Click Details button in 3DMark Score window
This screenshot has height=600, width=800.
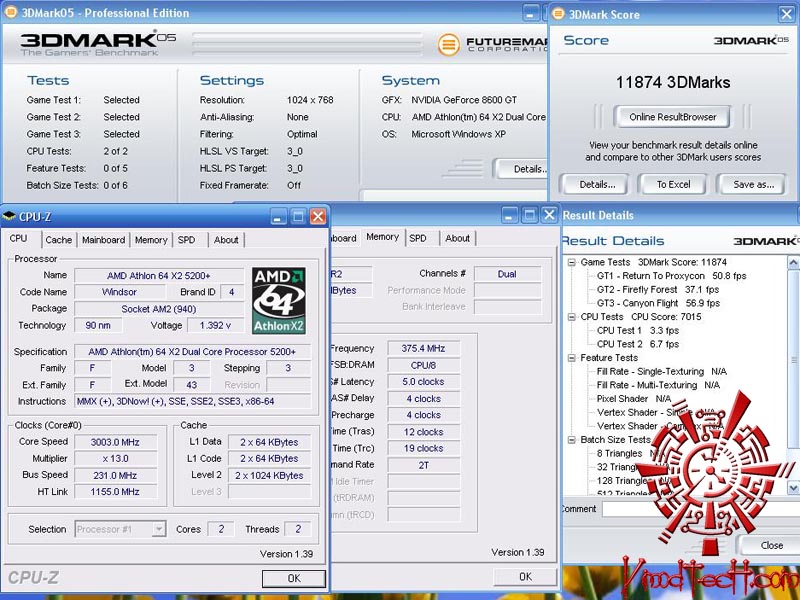click(597, 185)
